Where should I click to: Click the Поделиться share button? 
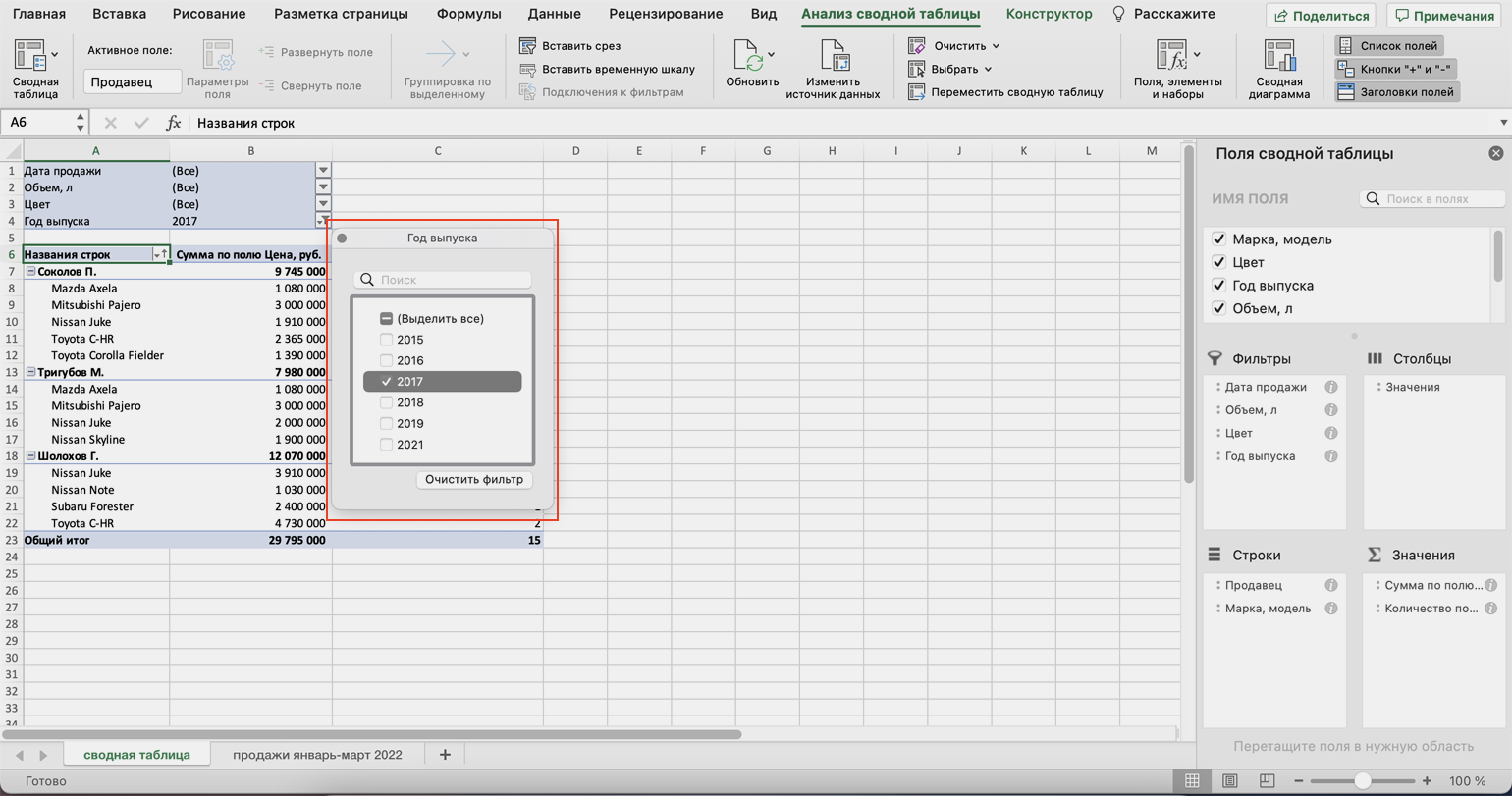(x=1320, y=16)
